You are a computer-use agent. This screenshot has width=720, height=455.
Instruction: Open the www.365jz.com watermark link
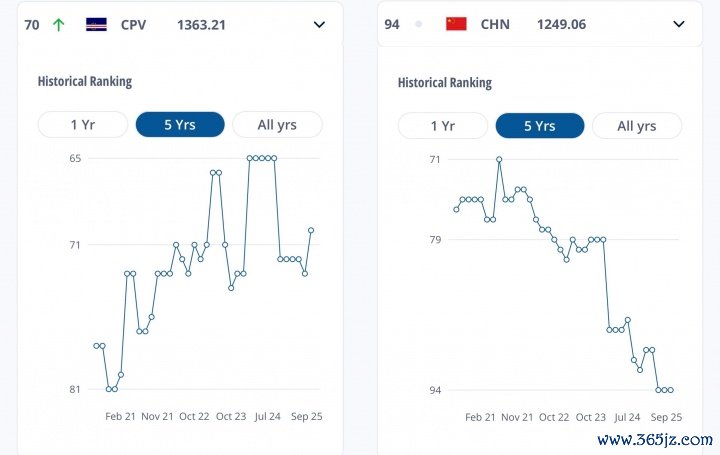(x=654, y=439)
